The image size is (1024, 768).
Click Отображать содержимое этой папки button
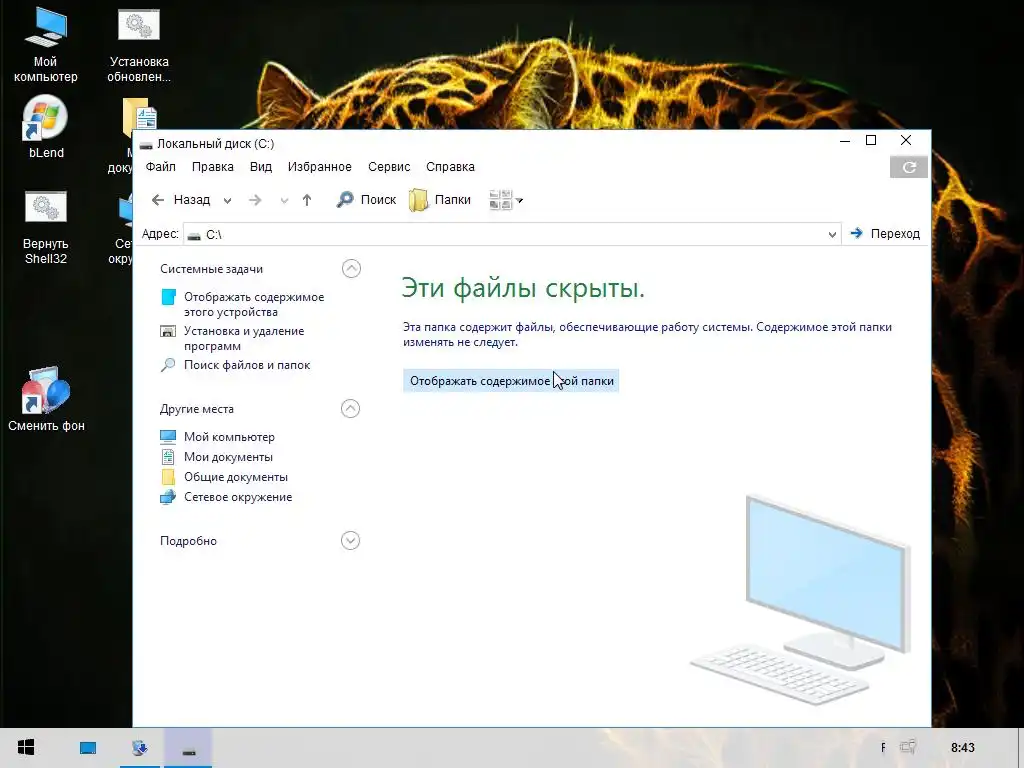click(x=511, y=381)
